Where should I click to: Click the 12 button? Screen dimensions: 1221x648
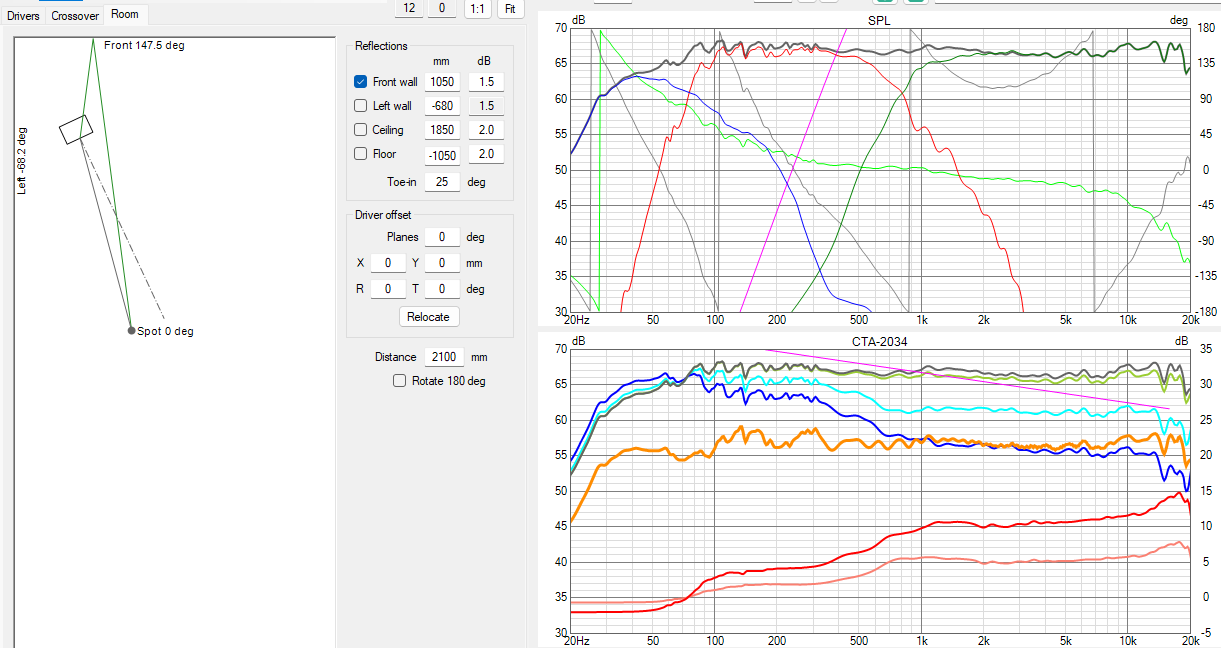click(409, 8)
